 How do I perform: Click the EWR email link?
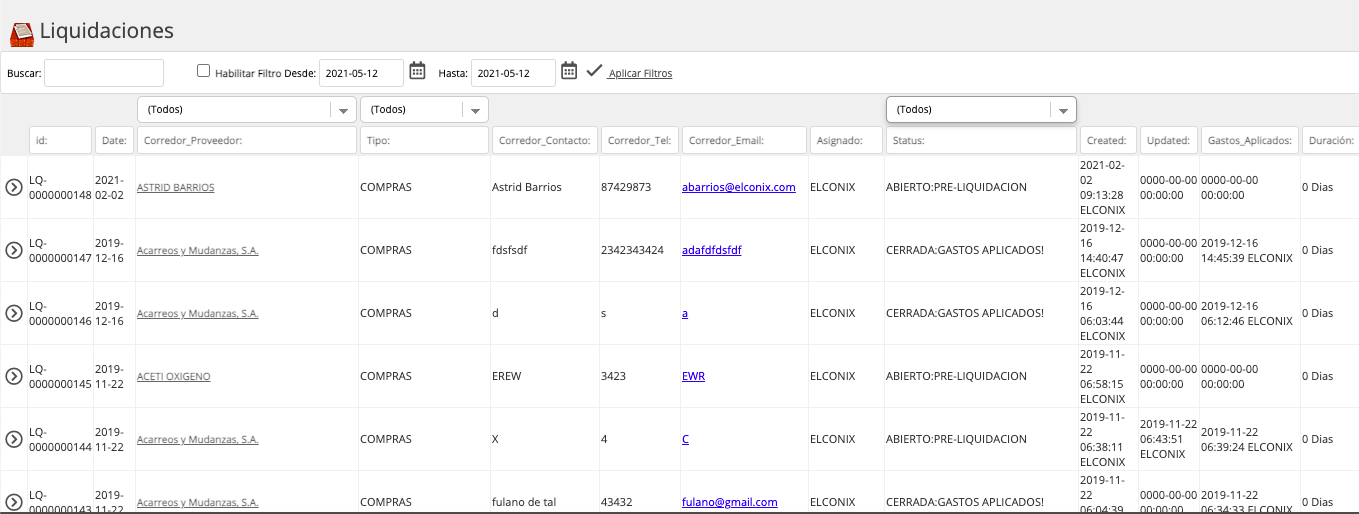pos(693,376)
